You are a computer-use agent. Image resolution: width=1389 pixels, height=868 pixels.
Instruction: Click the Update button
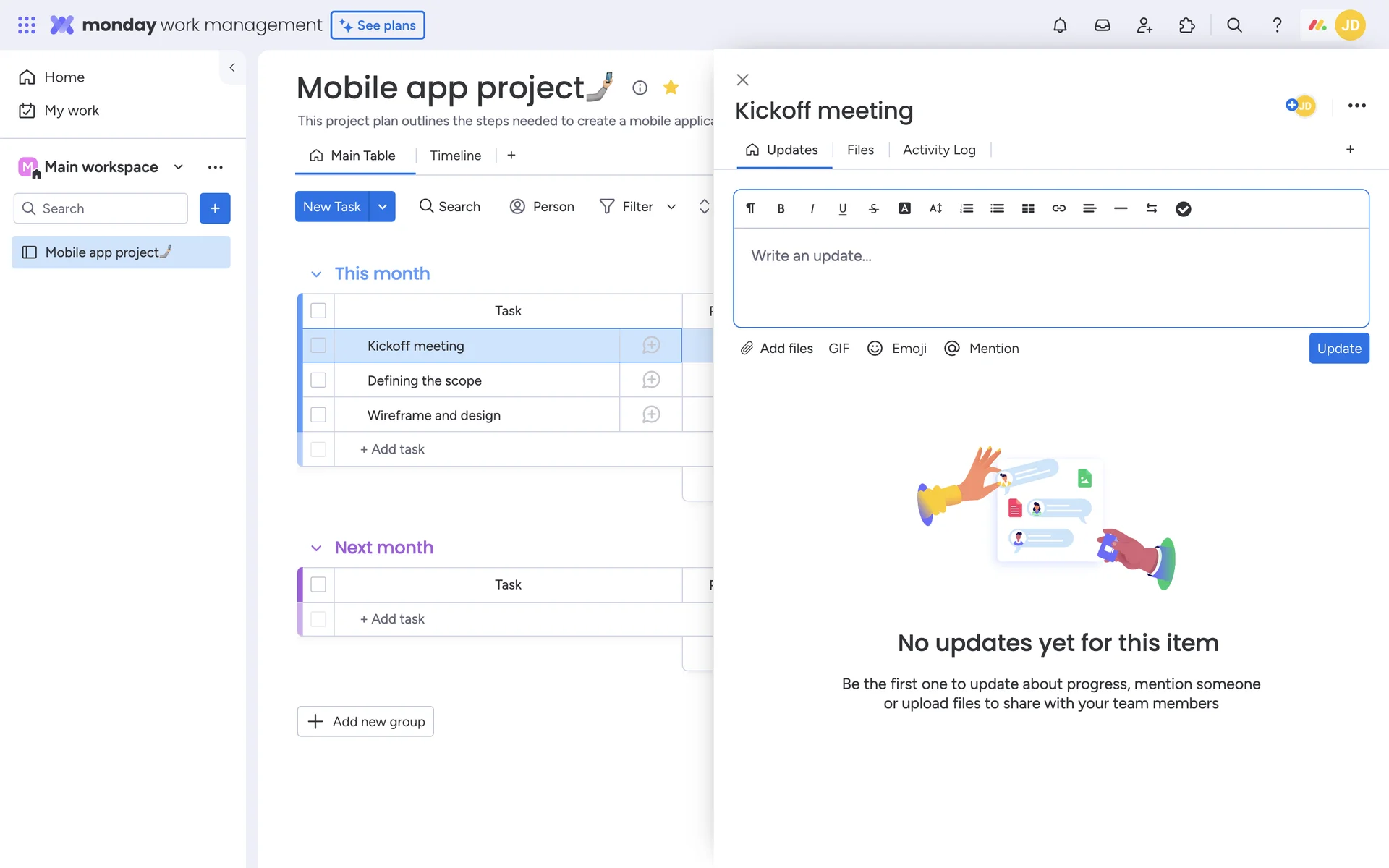1338,349
